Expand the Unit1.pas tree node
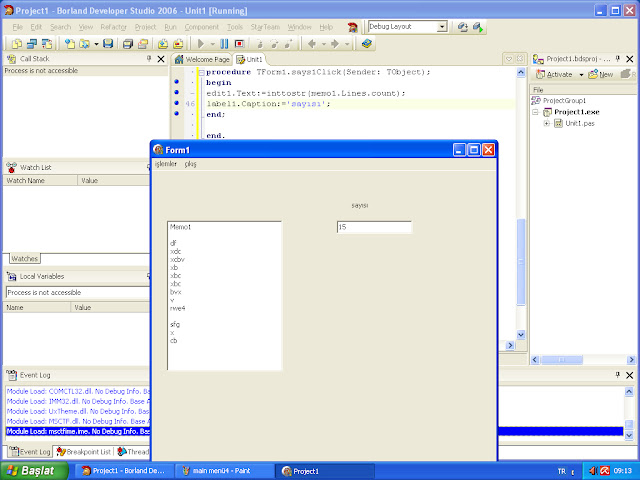The height and width of the screenshot is (480, 640). (547, 123)
